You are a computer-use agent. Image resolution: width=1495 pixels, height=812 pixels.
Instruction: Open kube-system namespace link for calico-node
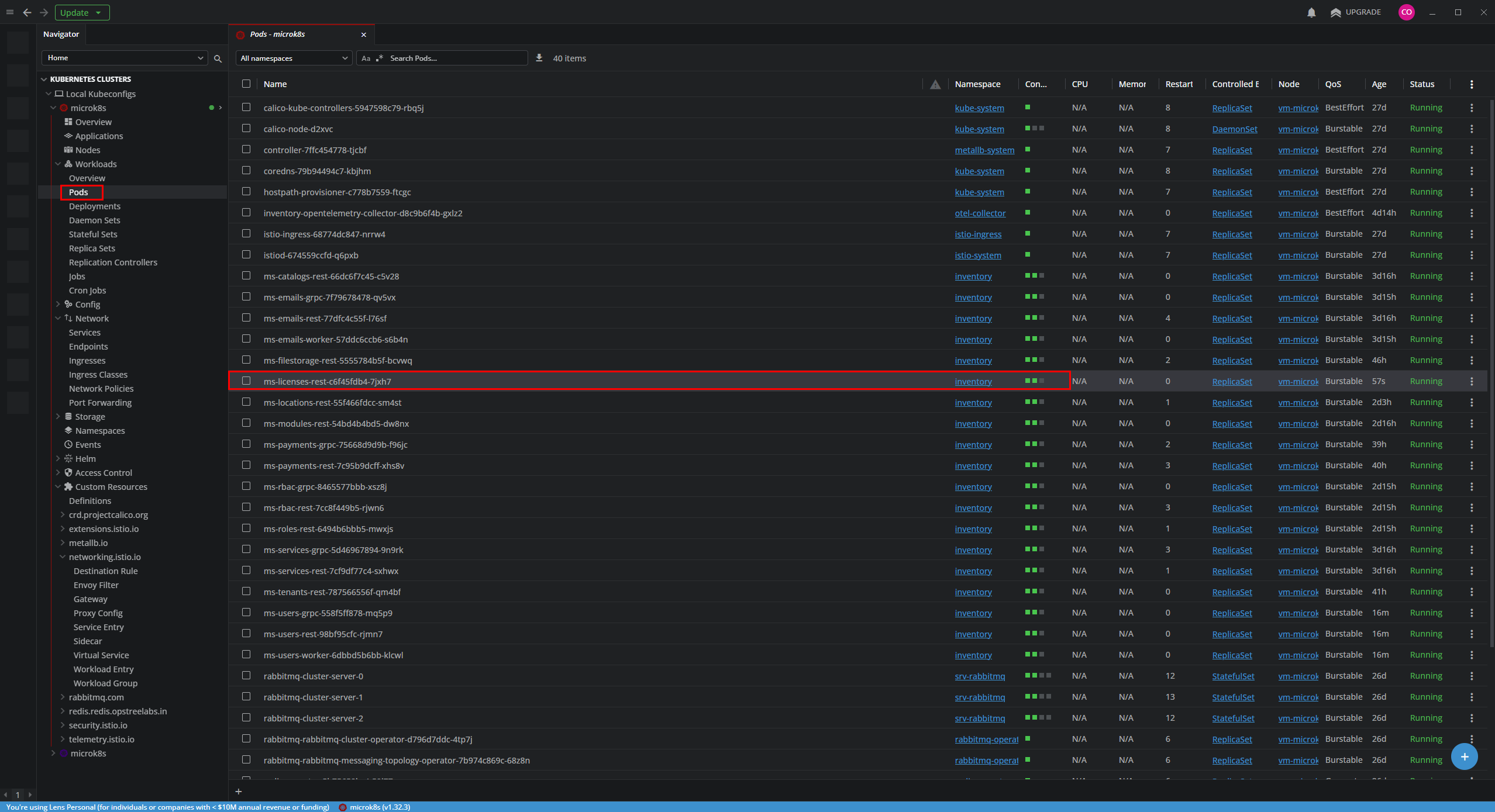click(979, 129)
